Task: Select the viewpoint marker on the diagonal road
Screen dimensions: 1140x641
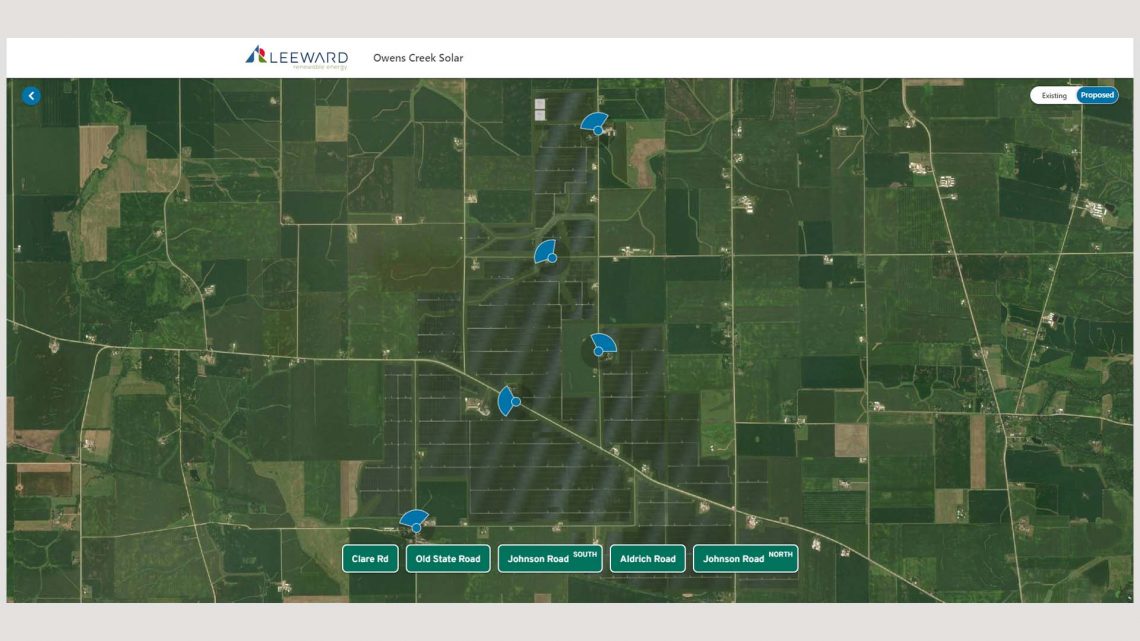Action: point(509,401)
